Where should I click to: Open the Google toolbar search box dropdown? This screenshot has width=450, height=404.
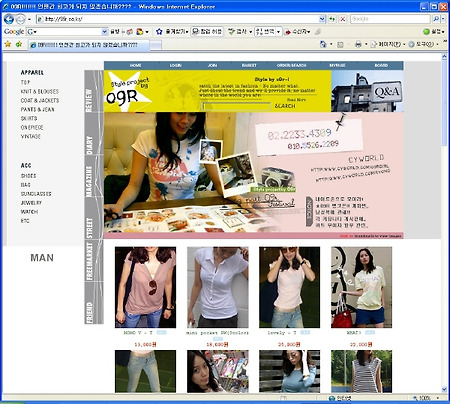pos(105,32)
